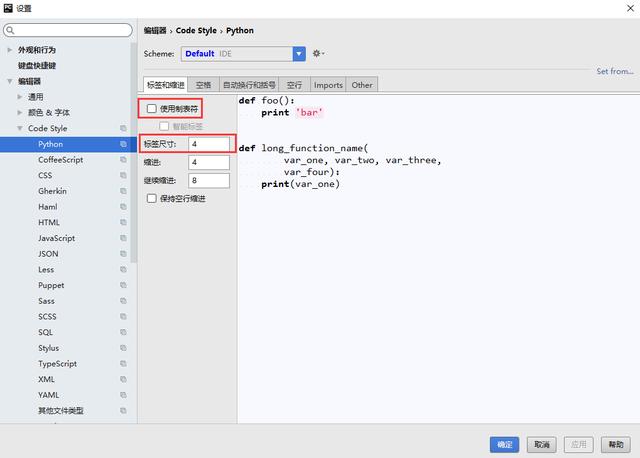Click the scheme icon on the CSS row
Viewport: 640px width, 458px height.
tap(123, 176)
